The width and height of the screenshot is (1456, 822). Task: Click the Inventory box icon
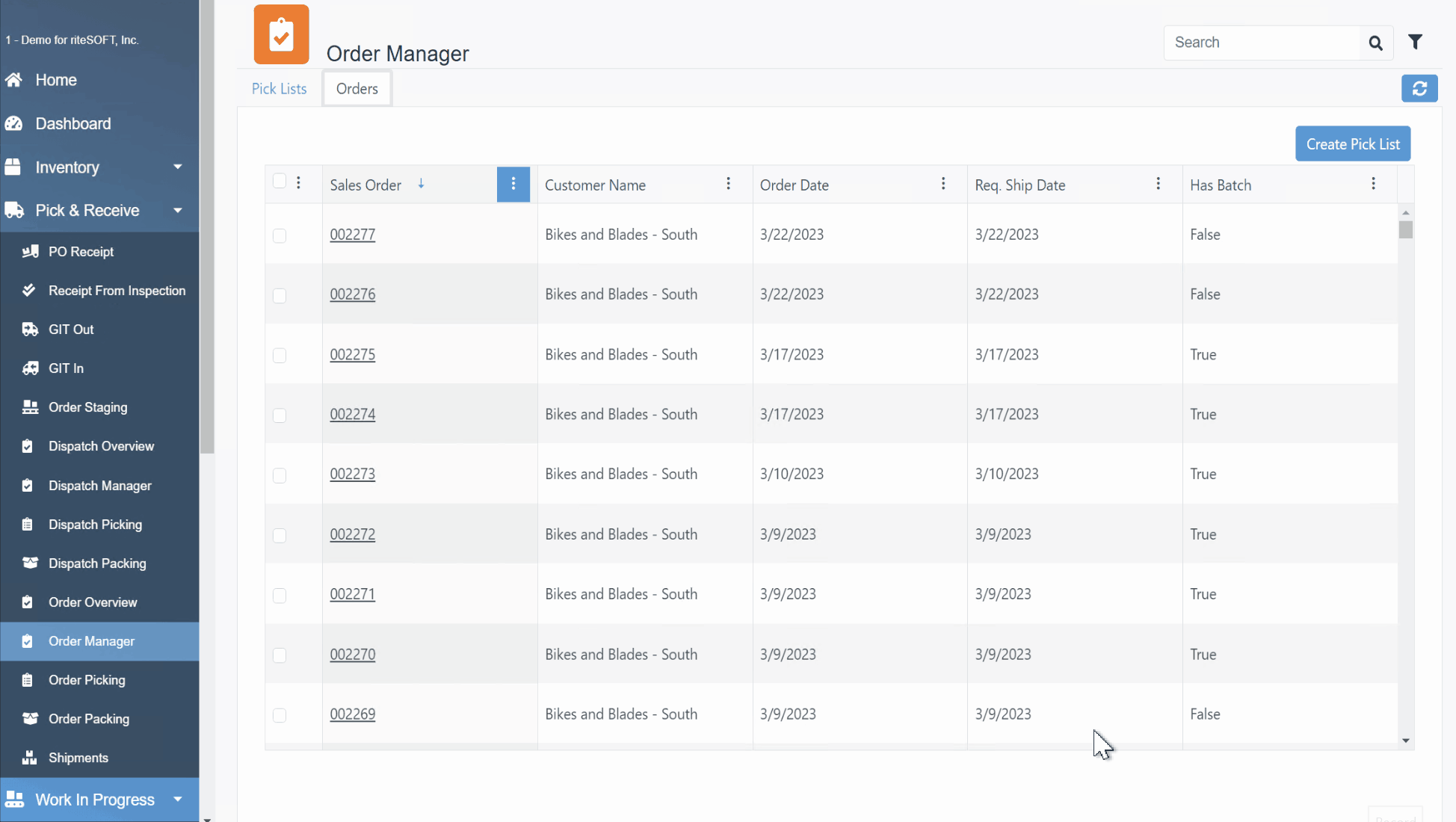[13, 167]
